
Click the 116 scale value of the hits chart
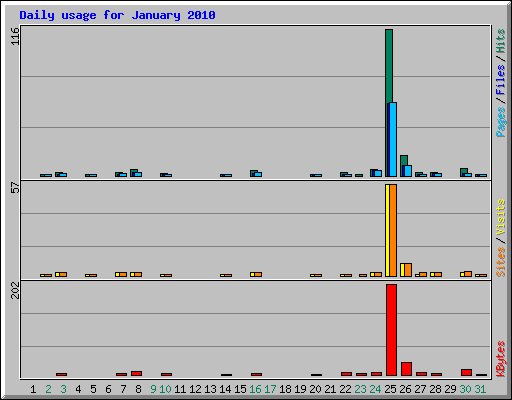(15, 36)
